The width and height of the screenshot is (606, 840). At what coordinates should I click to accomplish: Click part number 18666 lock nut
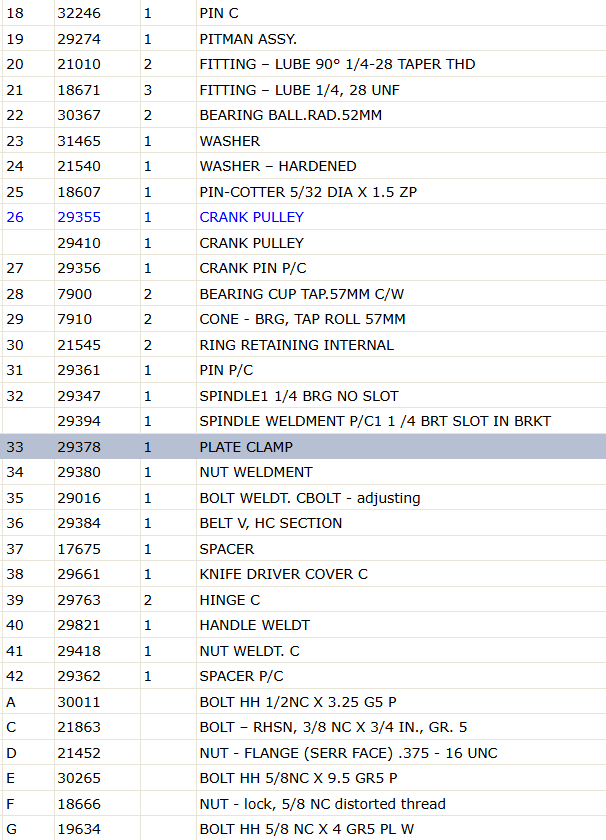tap(79, 804)
